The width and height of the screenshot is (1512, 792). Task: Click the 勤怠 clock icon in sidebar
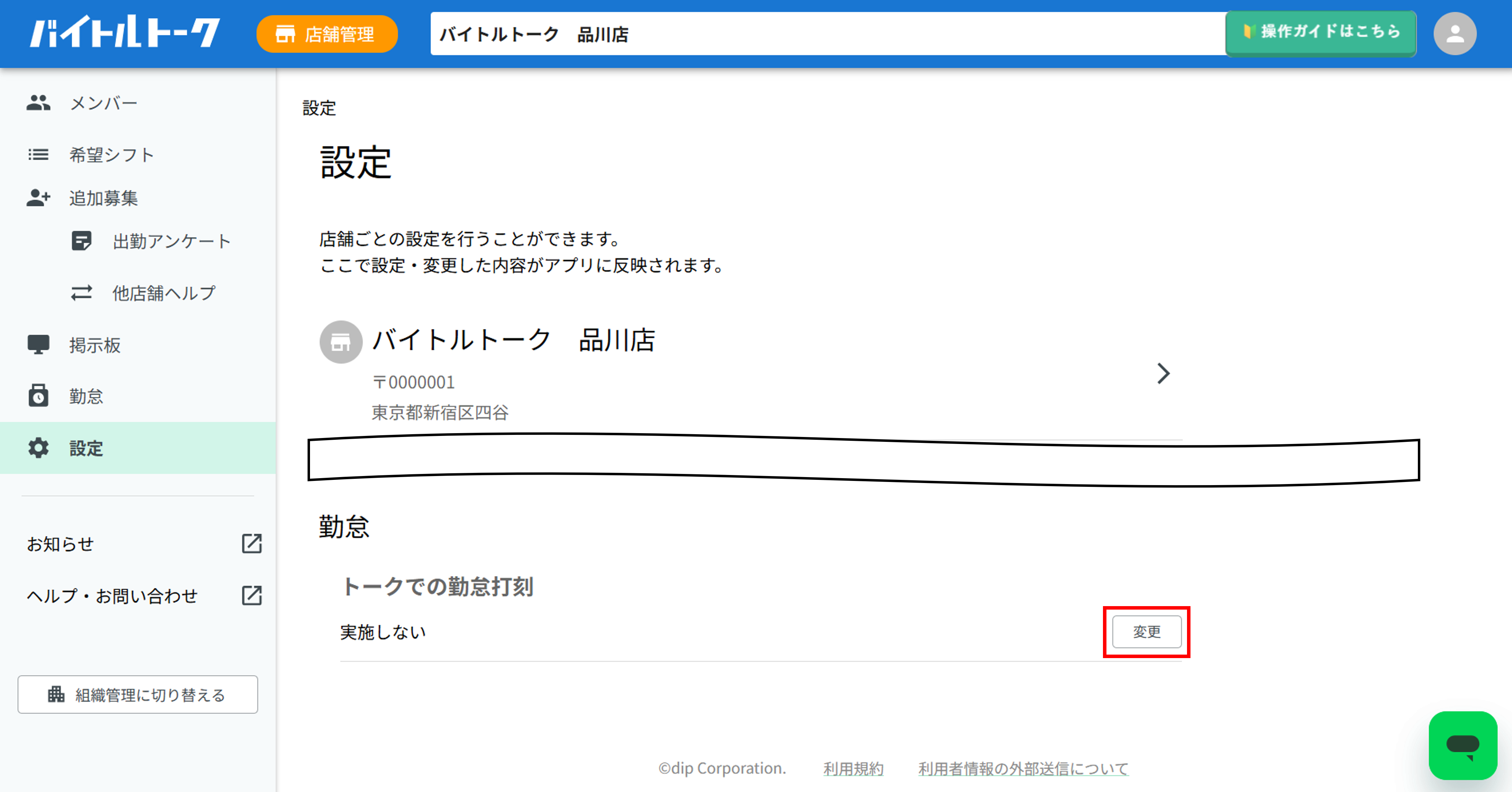[38, 396]
